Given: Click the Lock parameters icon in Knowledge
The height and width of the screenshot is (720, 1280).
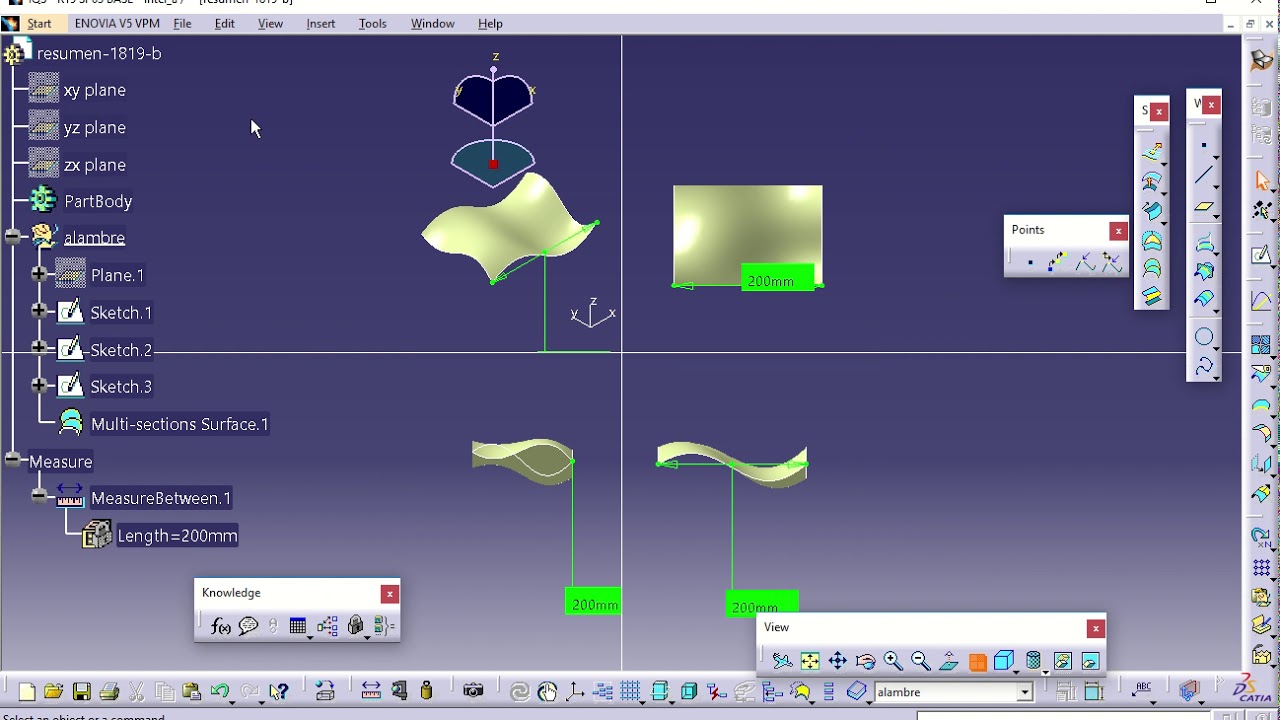Looking at the screenshot, I should coord(356,626).
